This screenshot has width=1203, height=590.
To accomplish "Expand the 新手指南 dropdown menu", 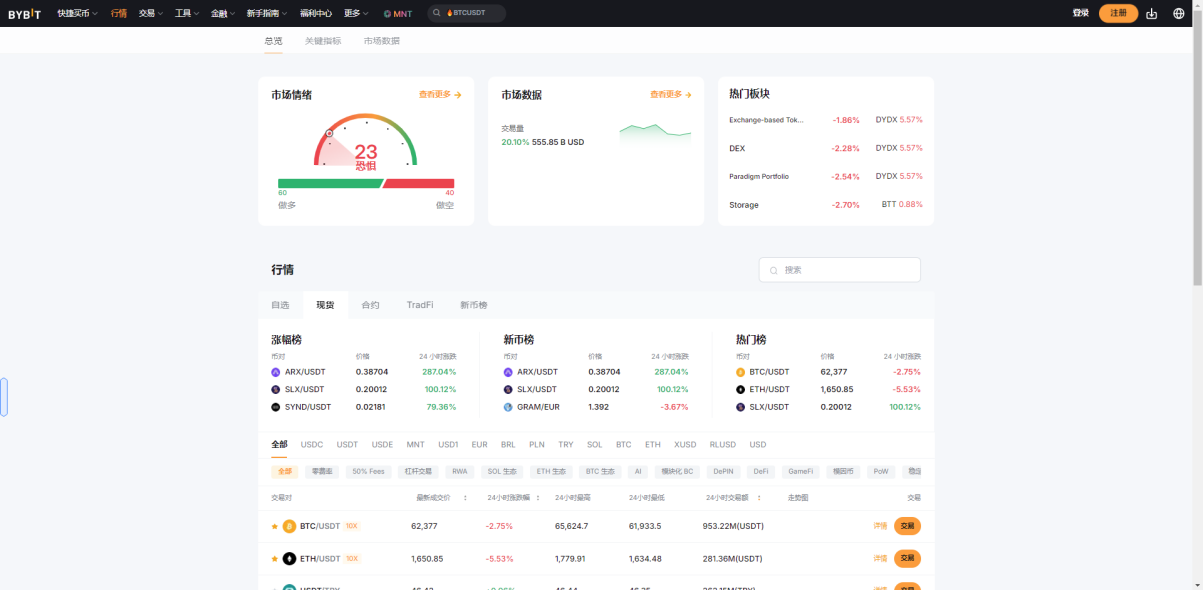I will coord(266,14).
